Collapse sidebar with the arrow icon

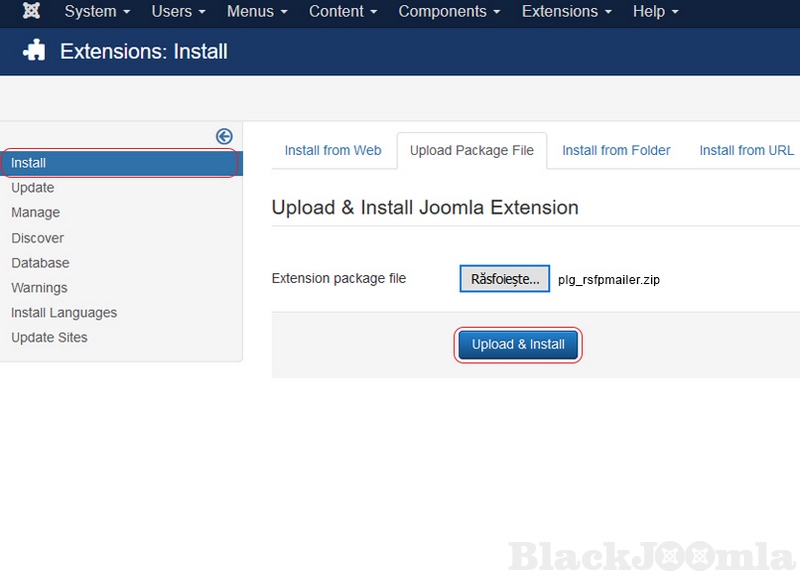click(x=224, y=137)
